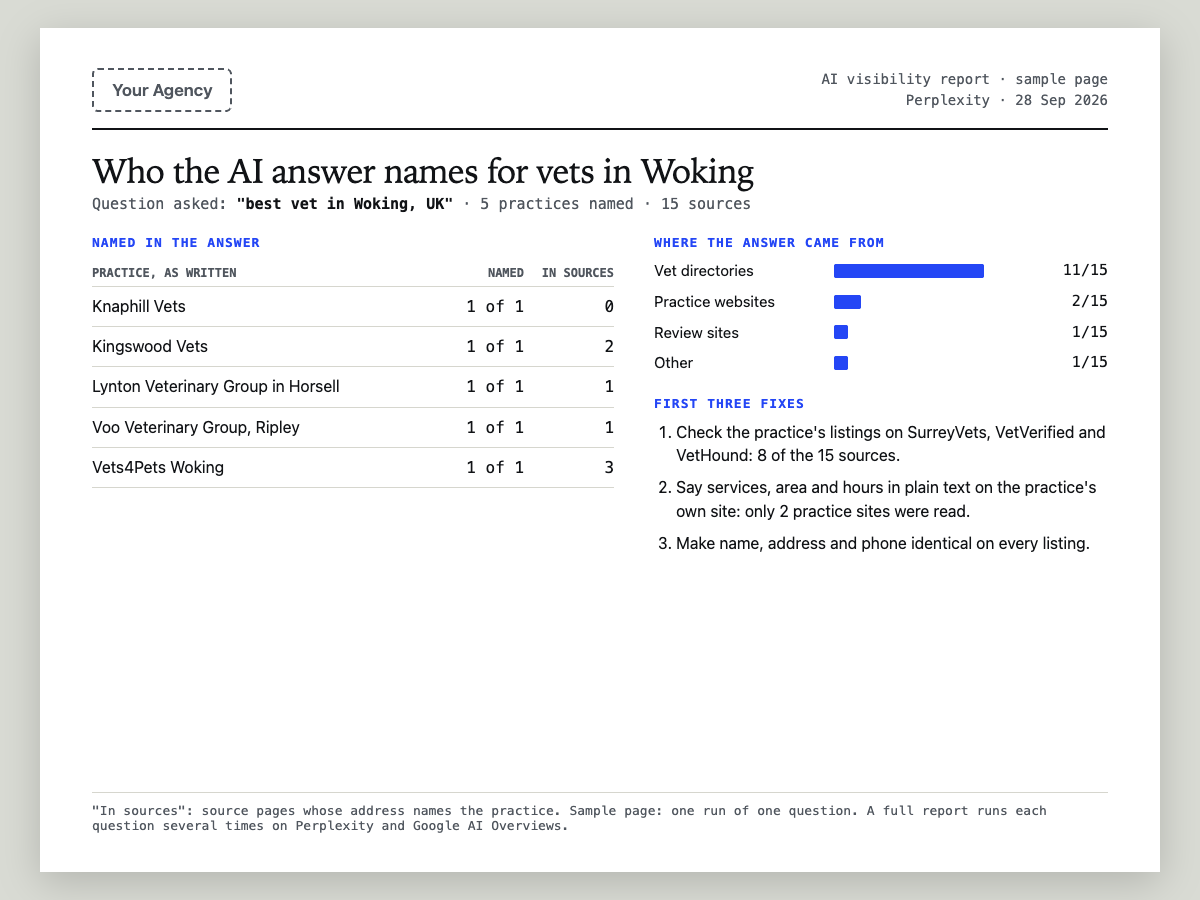Select Voo Veterinary Group, Ripley
This screenshot has width=1200, height=900.
[x=196, y=427]
